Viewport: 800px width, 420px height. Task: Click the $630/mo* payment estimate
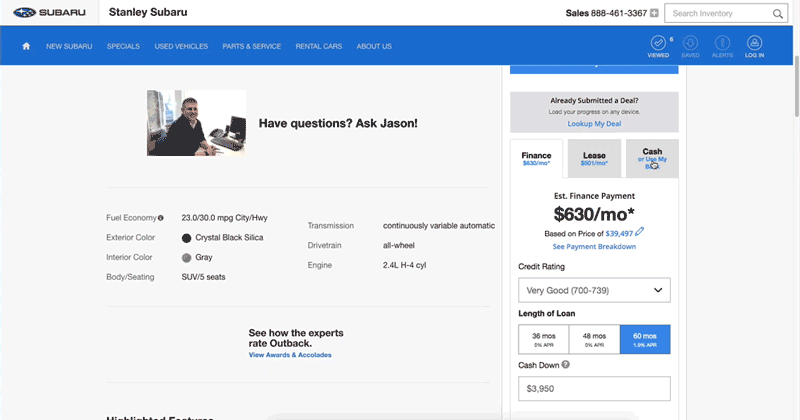click(594, 214)
